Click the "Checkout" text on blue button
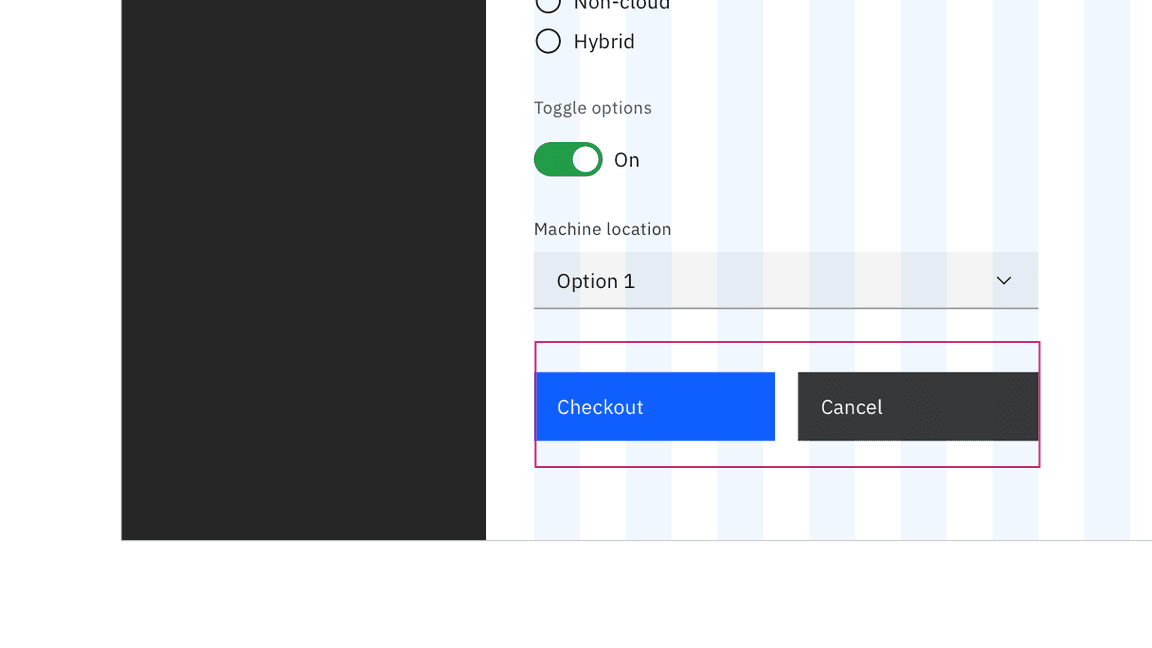1152x648 pixels. click(600, 407)
